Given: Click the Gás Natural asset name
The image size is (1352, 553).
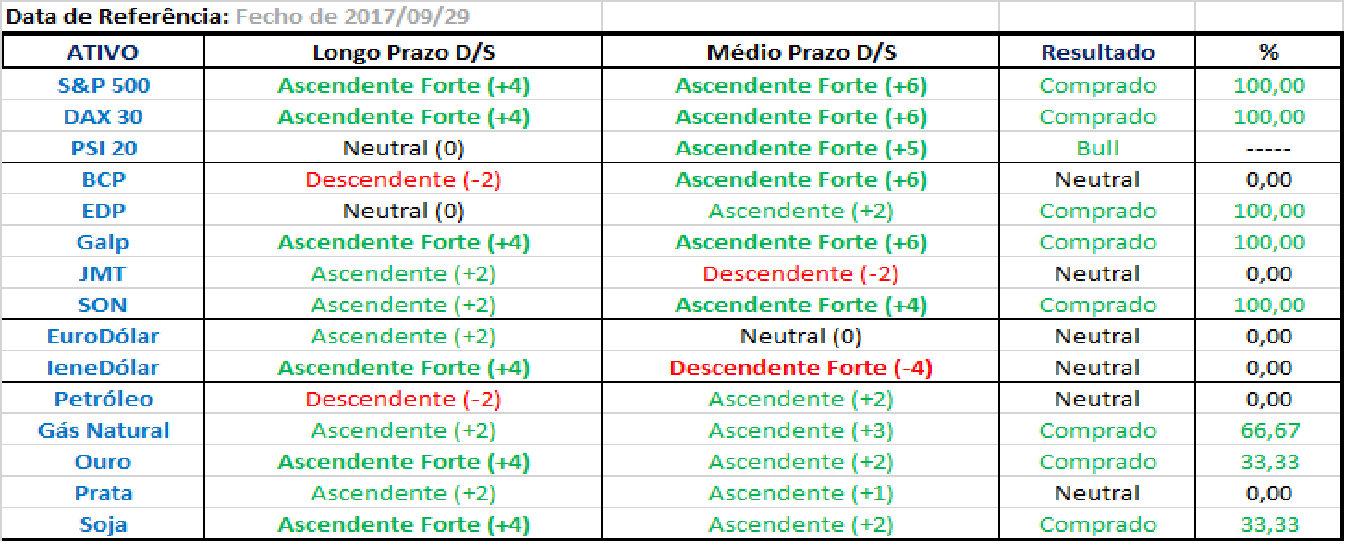Looking at the screenshot, I should point(103,431).
